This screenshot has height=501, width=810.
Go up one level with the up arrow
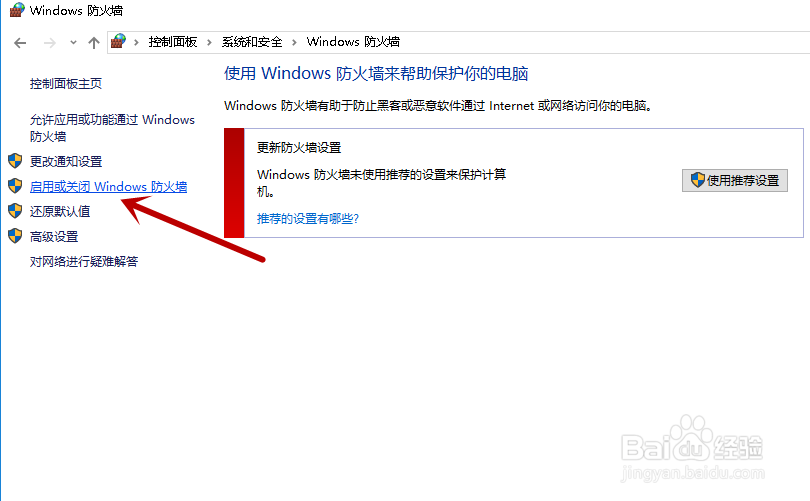[94, 43]
